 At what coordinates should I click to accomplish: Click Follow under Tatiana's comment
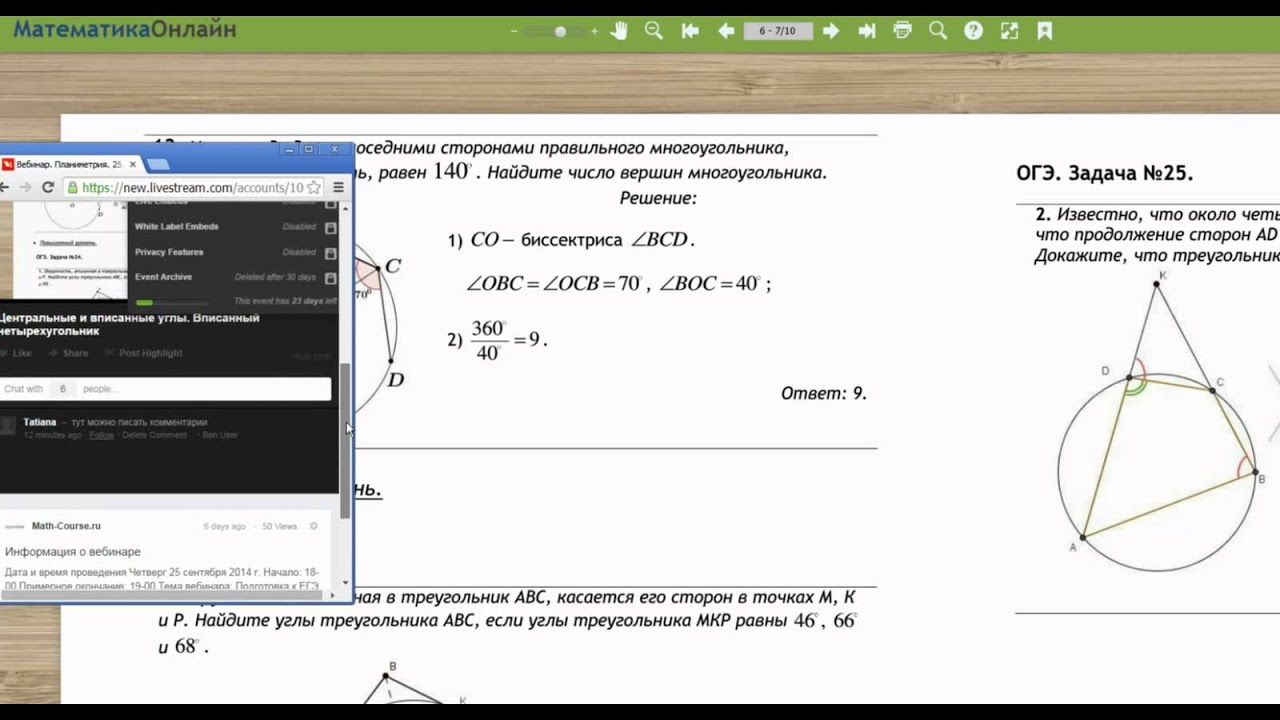coord(101,435)
